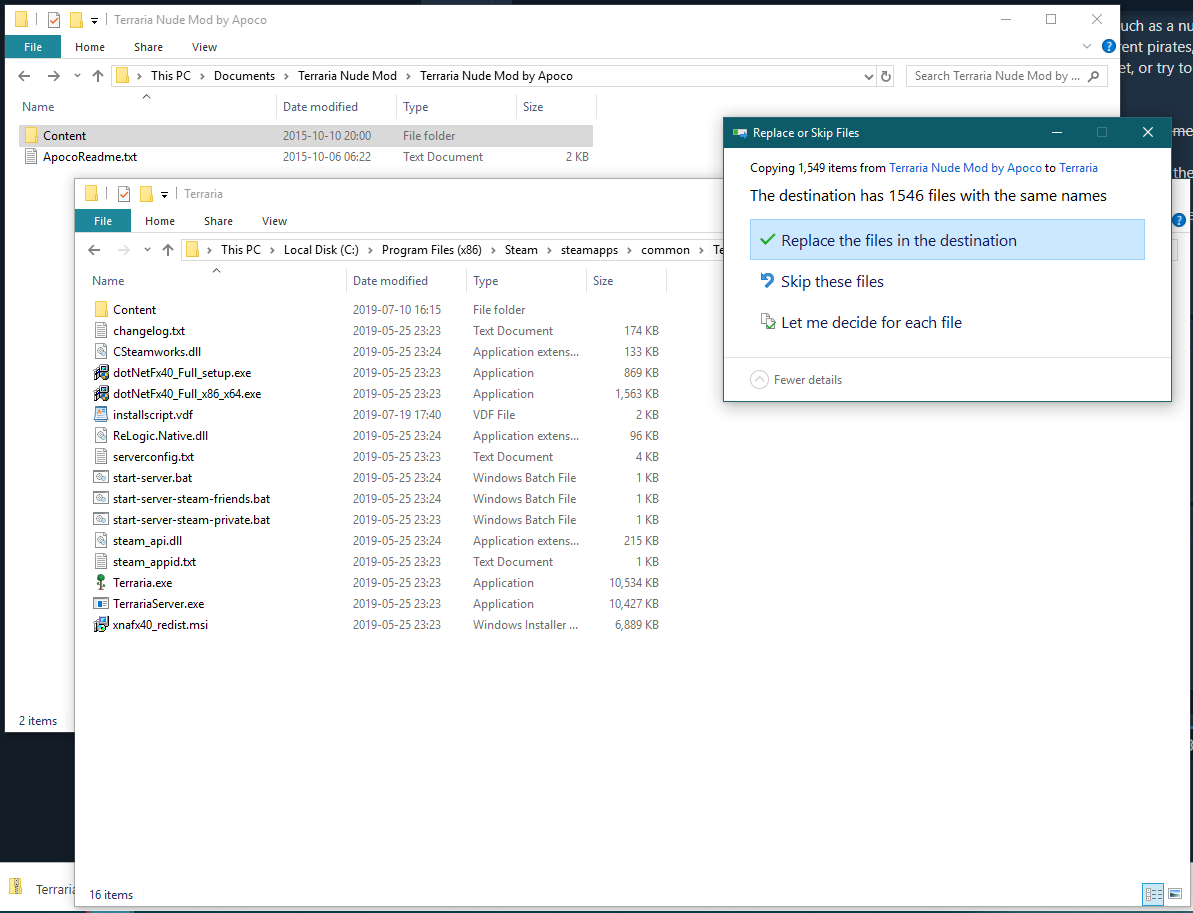1193x913 pixels.
Task: Click the refresh button in back window address bar
Action: pyautogui.click(x=886, y=76)
